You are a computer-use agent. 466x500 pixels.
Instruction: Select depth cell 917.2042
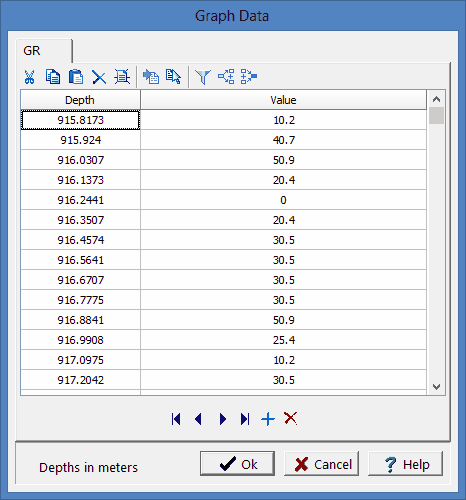tap(80, 380)
